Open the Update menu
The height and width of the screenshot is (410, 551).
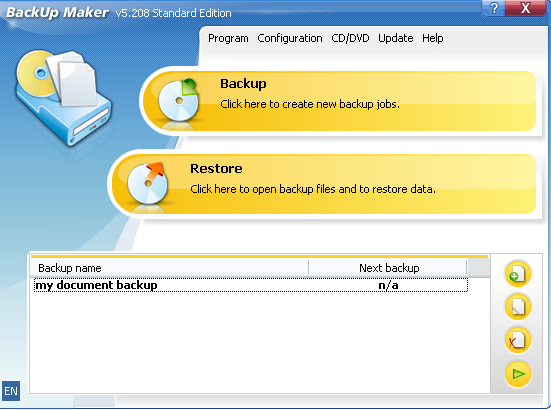pyautogui.click(x=395, y=38)
